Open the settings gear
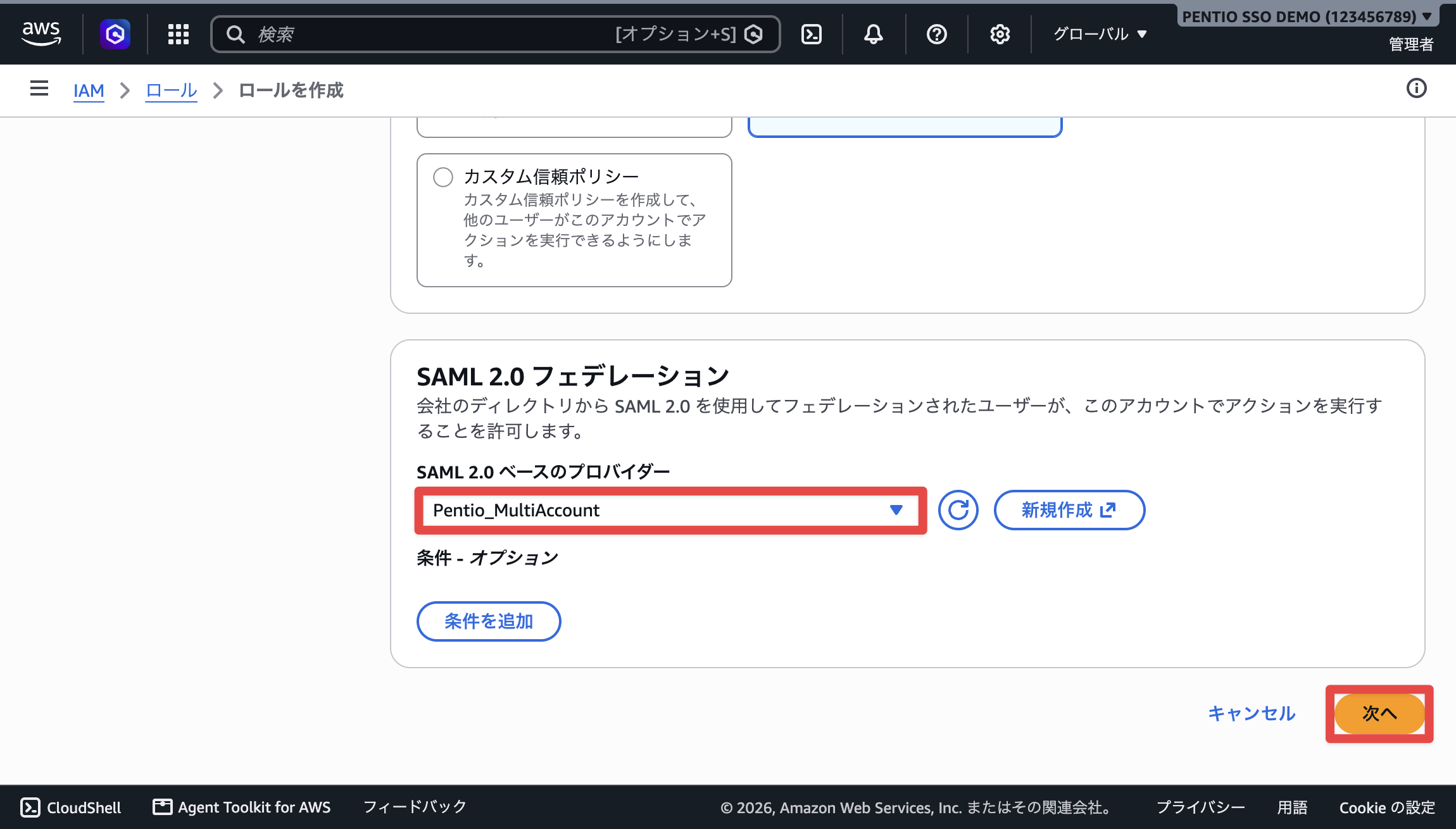This screenshot has height=829, width=1456. point(1000,34)
